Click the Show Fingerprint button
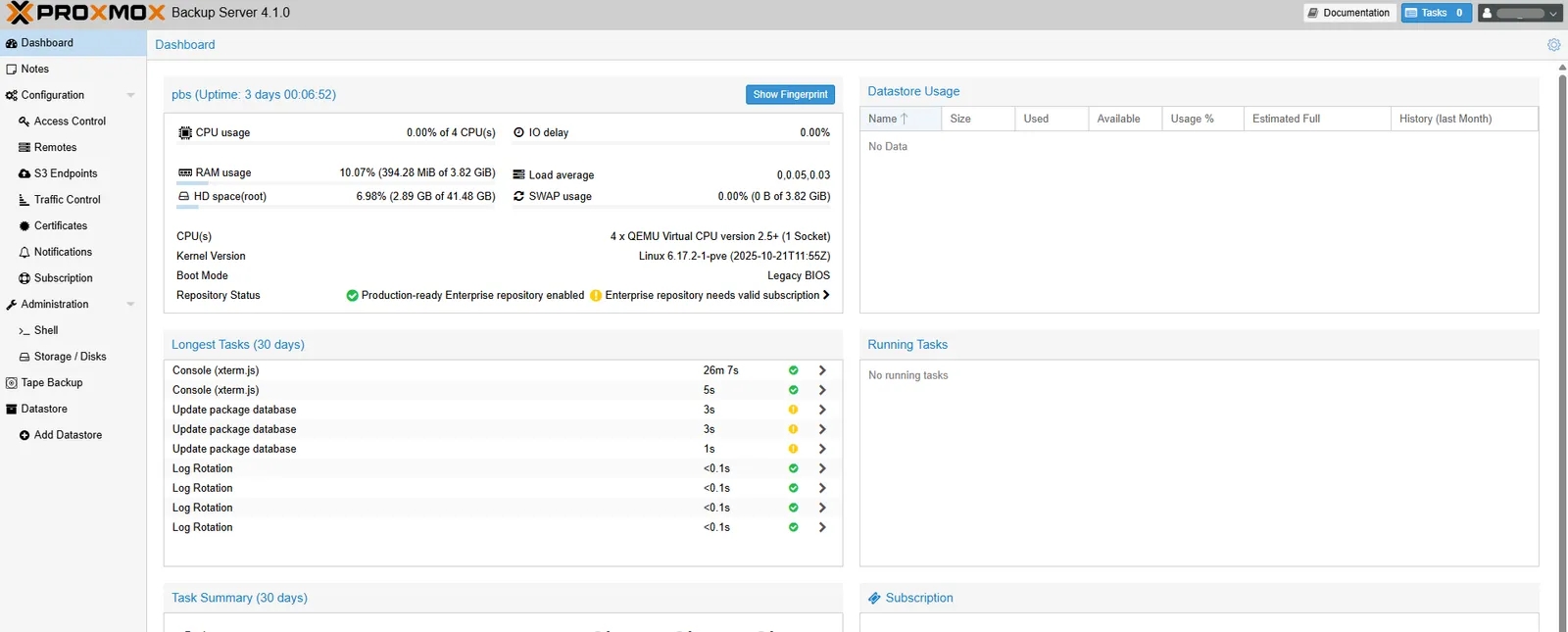The width and height of the screenshot is (1568, 632). [x=790, y=94]
